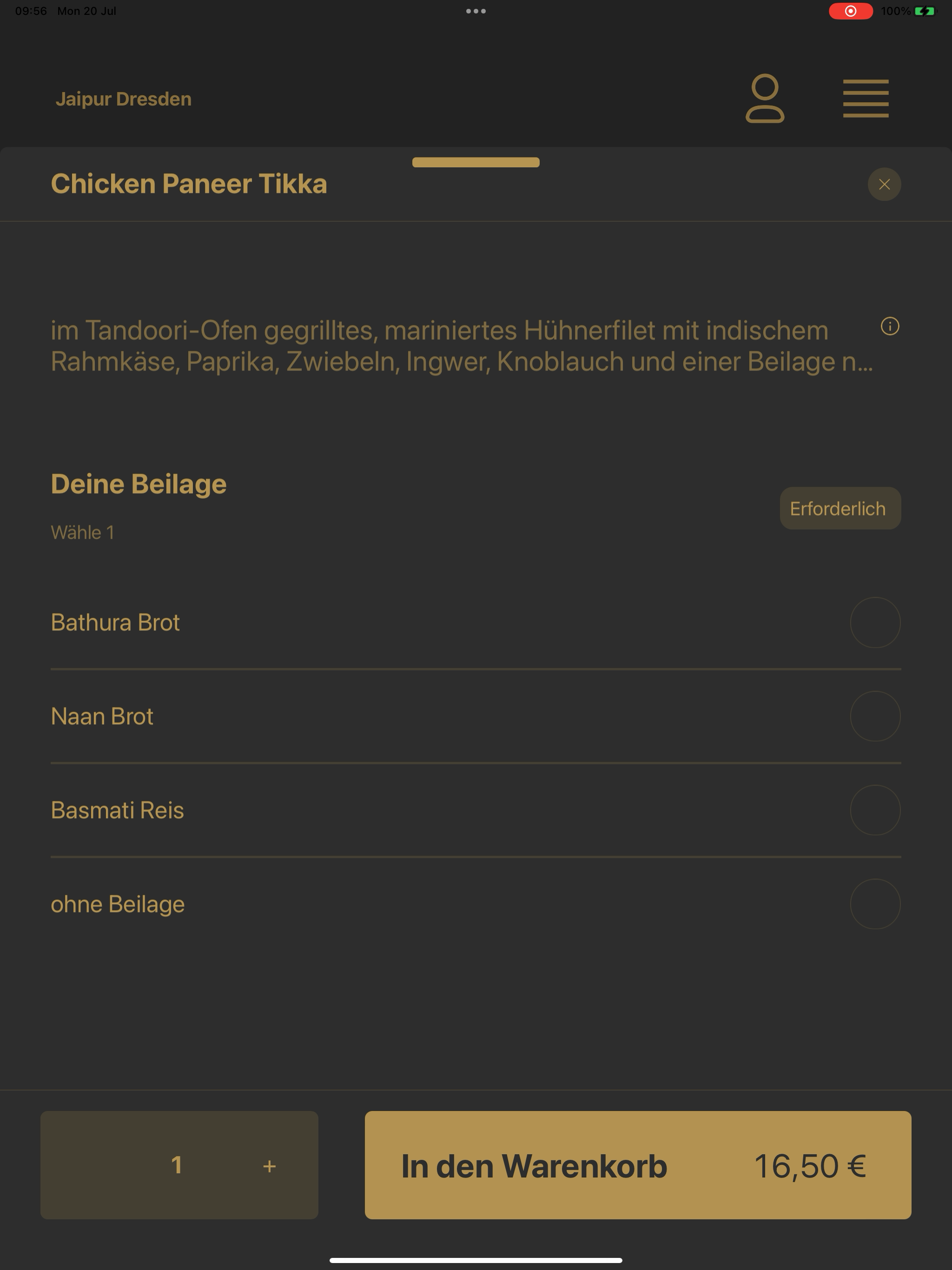This screenshot has width=952, height=1270.
Task: Tap the three-dot multitasking icon at top
Action: coord(476,11)
